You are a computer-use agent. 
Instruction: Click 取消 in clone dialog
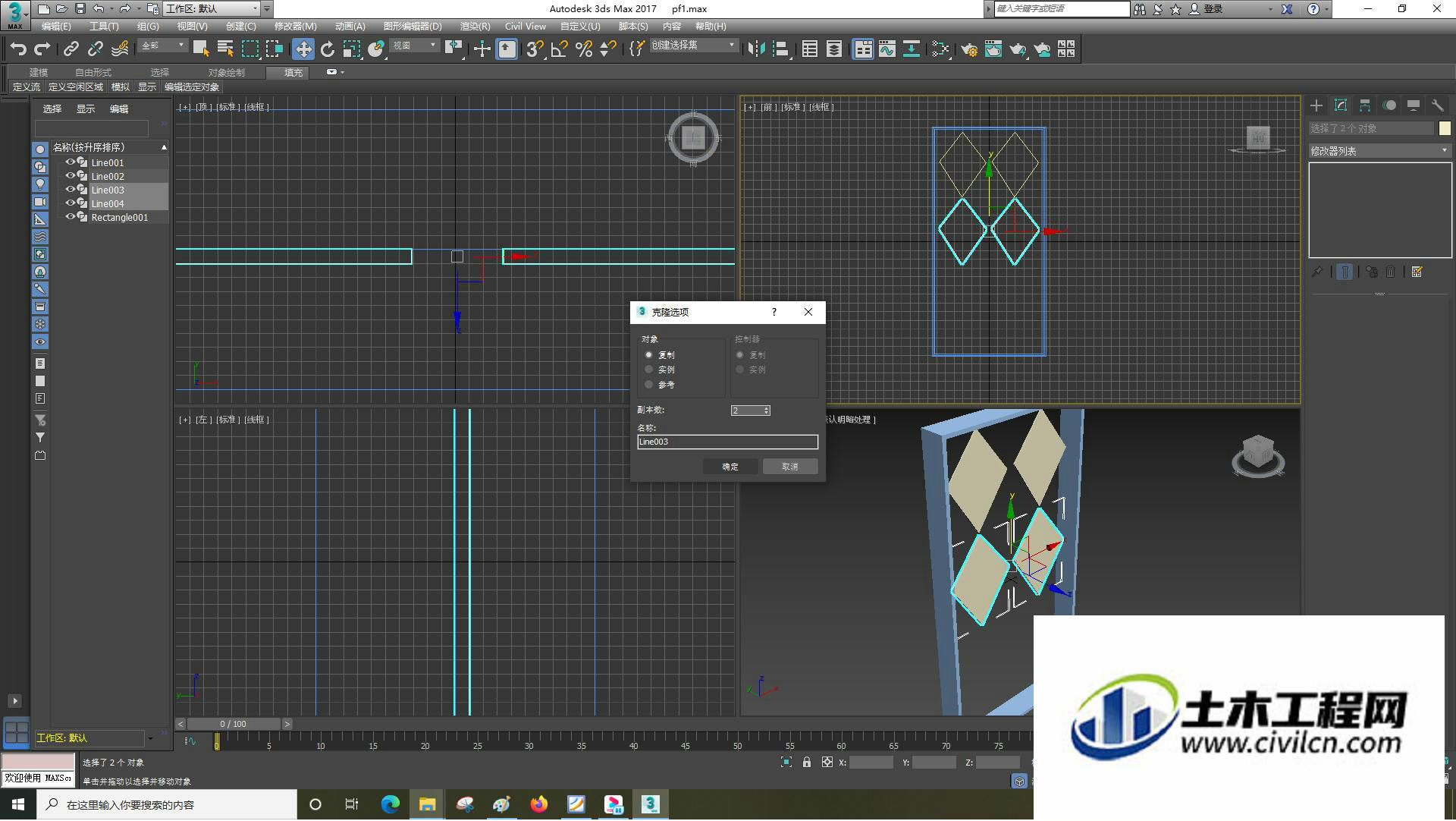pyautogui.click(x=790, y=467)
